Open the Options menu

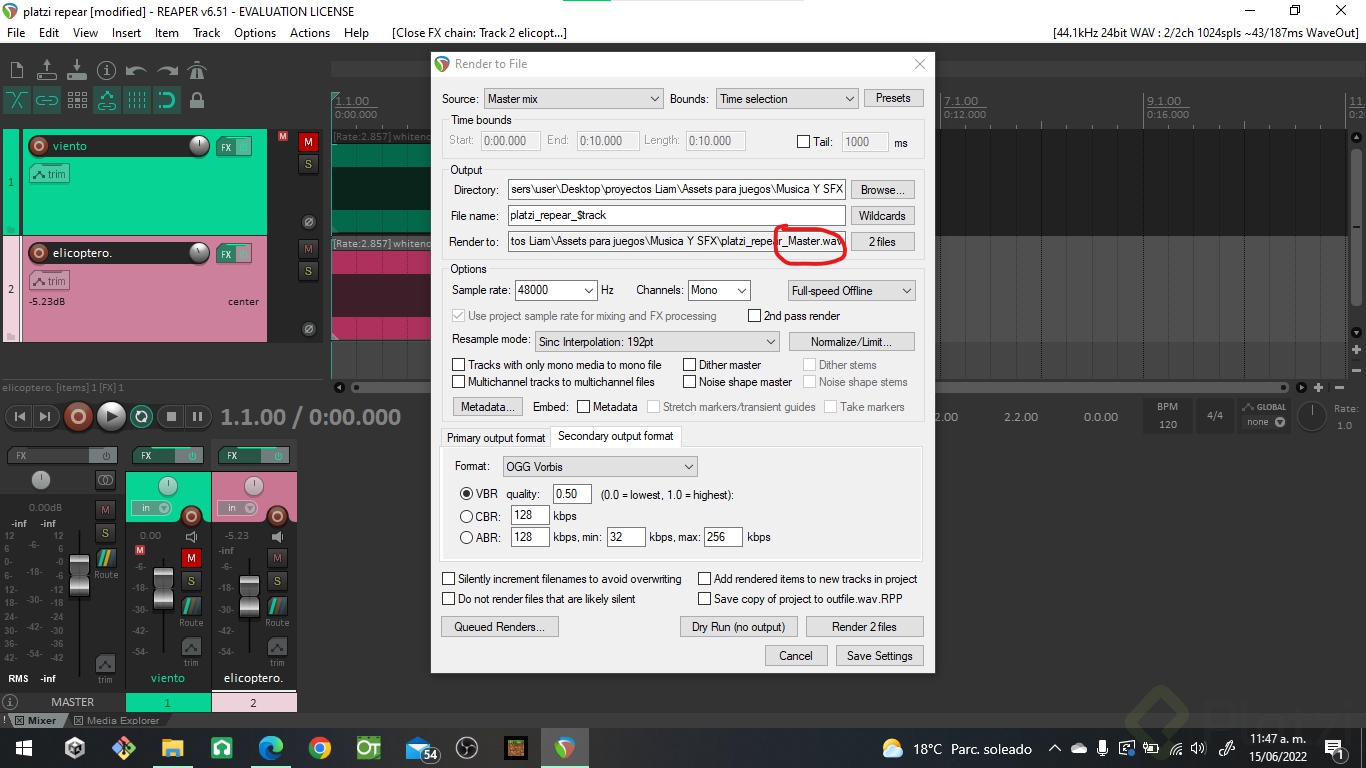click(254, 32)
